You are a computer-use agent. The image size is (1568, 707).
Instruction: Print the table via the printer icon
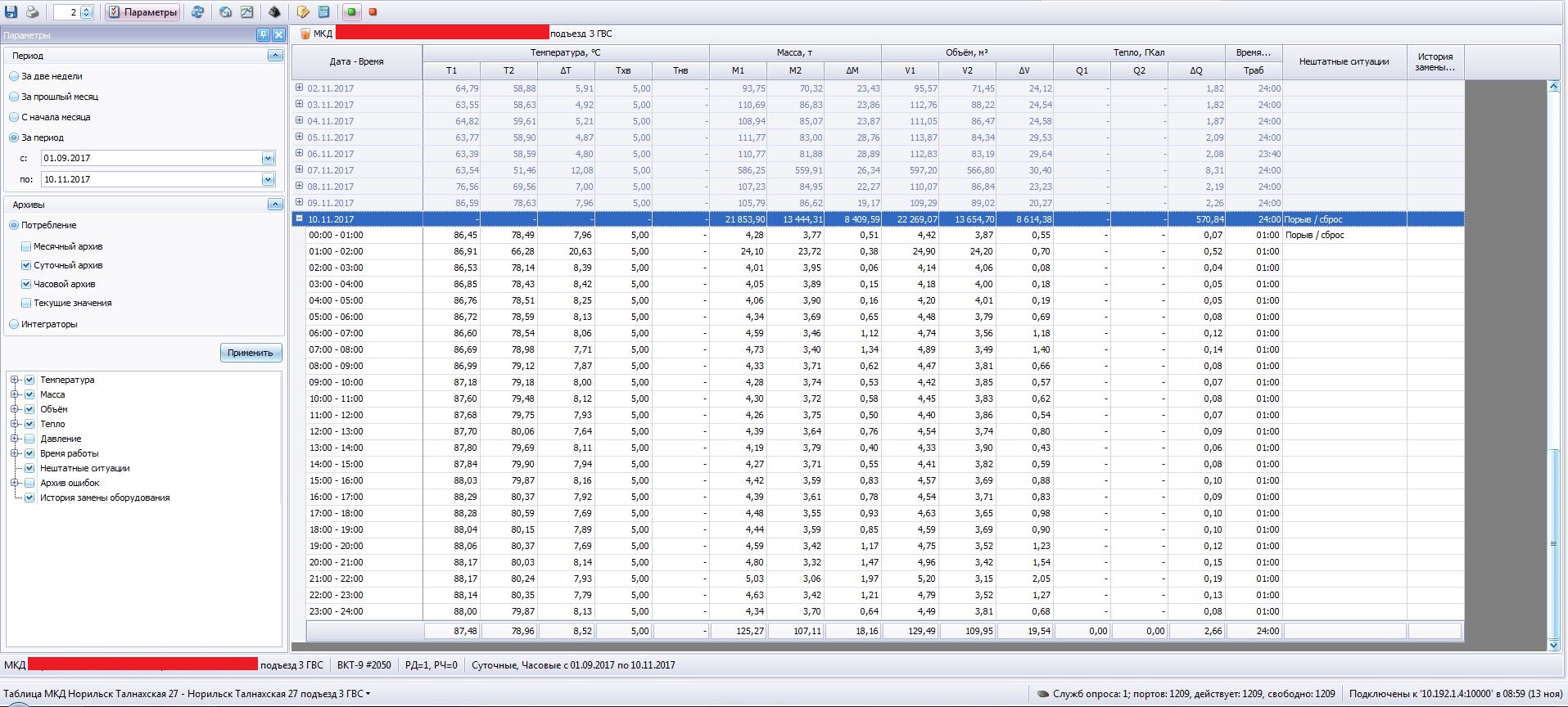tap(32, 12)
